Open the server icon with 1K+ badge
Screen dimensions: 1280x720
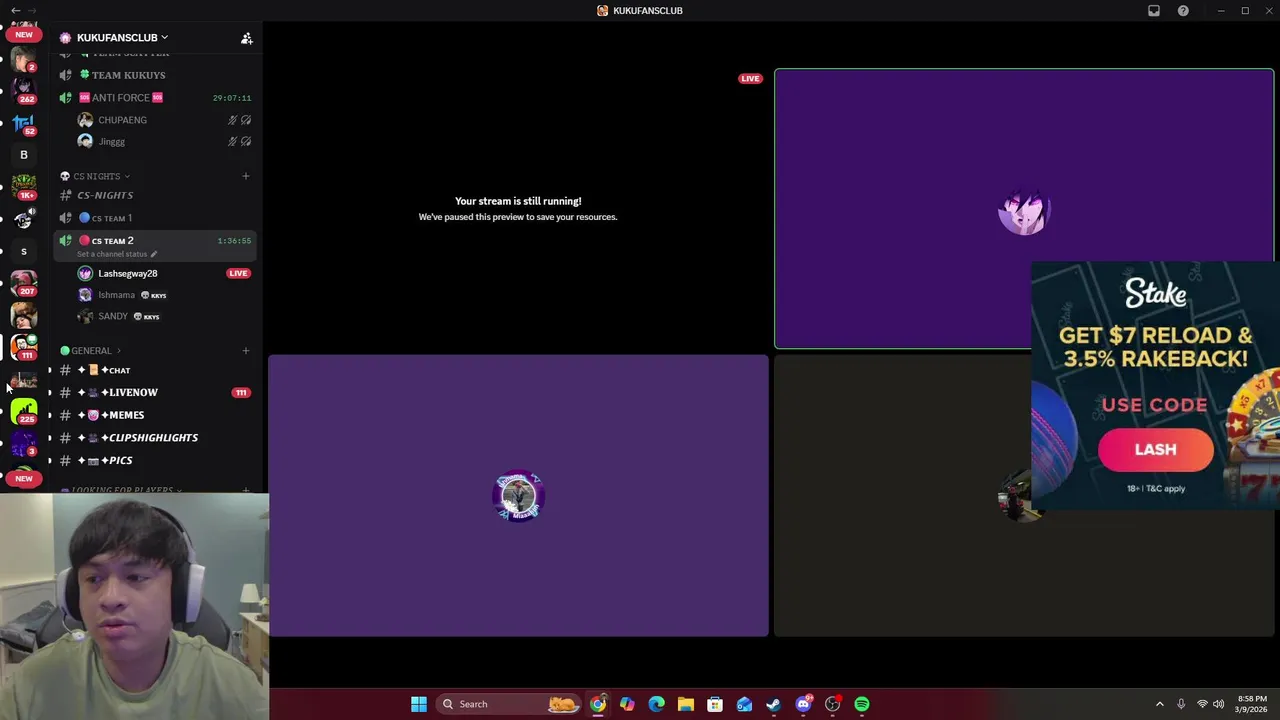24,187
